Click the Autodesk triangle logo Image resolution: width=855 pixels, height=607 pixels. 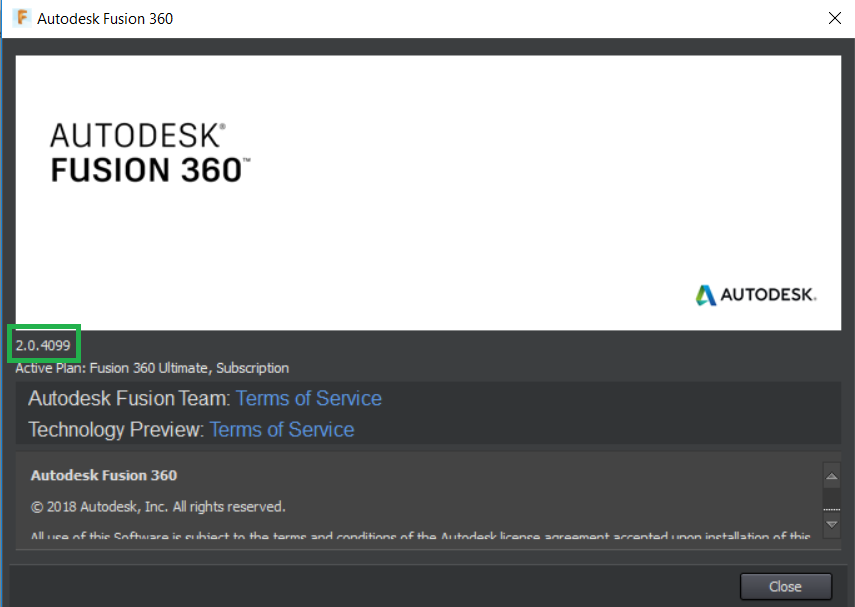tap(707, 294)
